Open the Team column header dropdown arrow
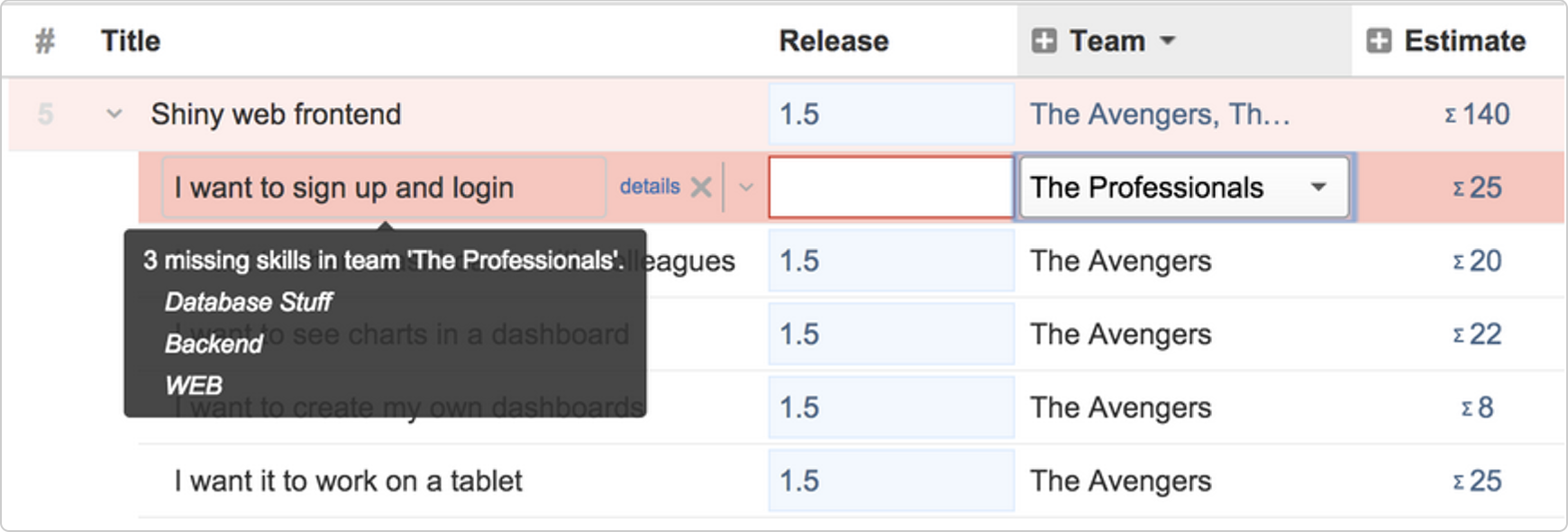 pyautogui.click(x=1168, y=41)
